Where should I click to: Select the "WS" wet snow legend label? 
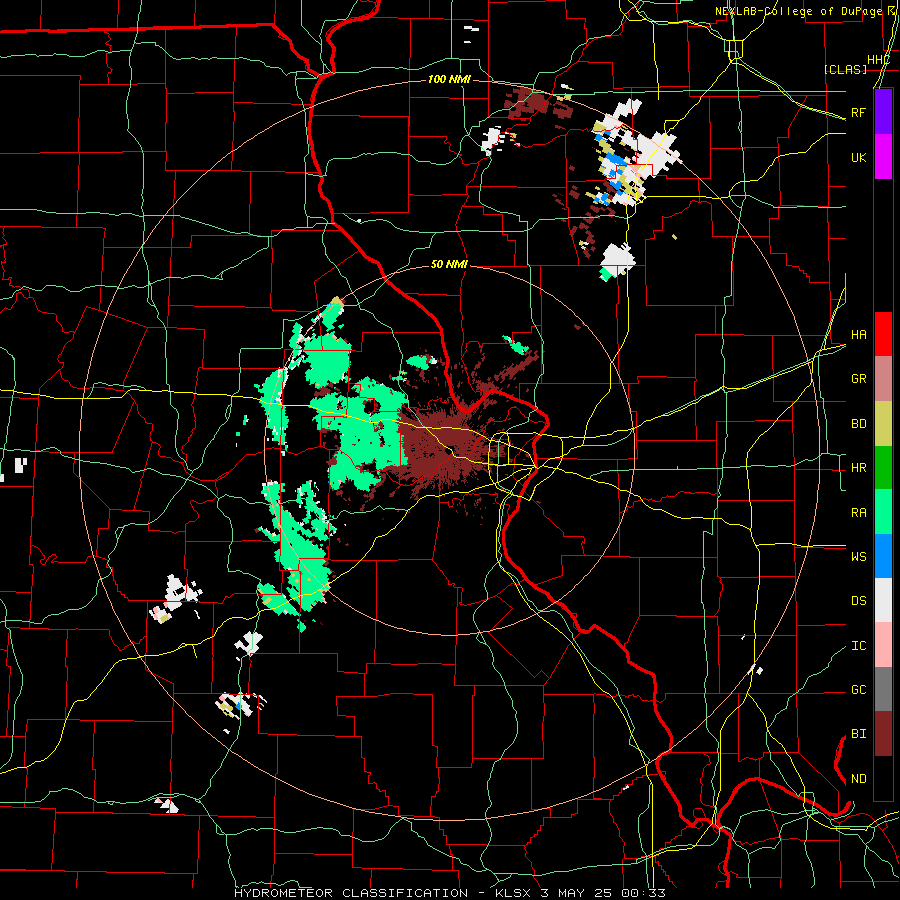[x=858, y=556]
